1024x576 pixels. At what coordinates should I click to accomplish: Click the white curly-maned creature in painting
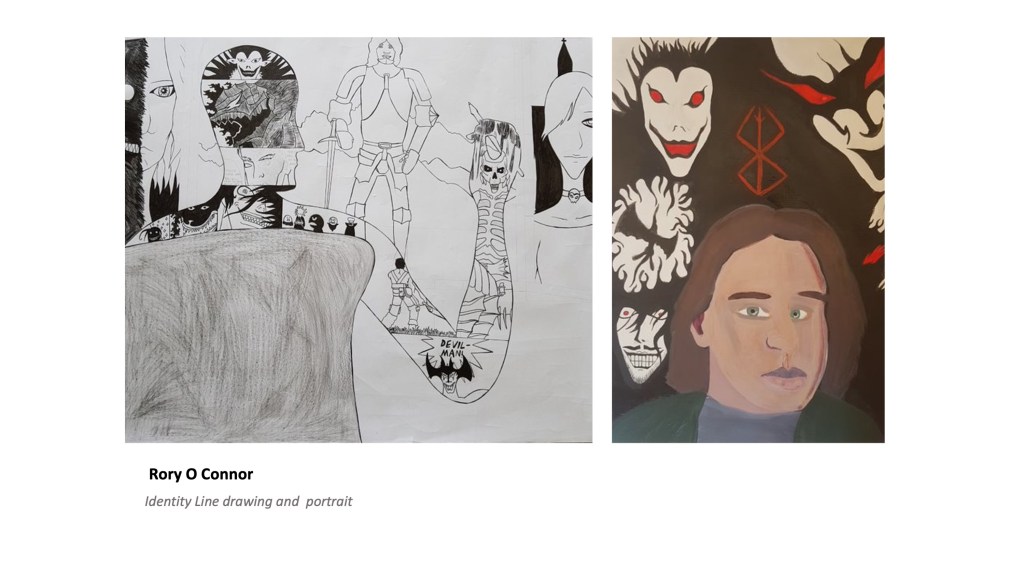pos(653,235)
